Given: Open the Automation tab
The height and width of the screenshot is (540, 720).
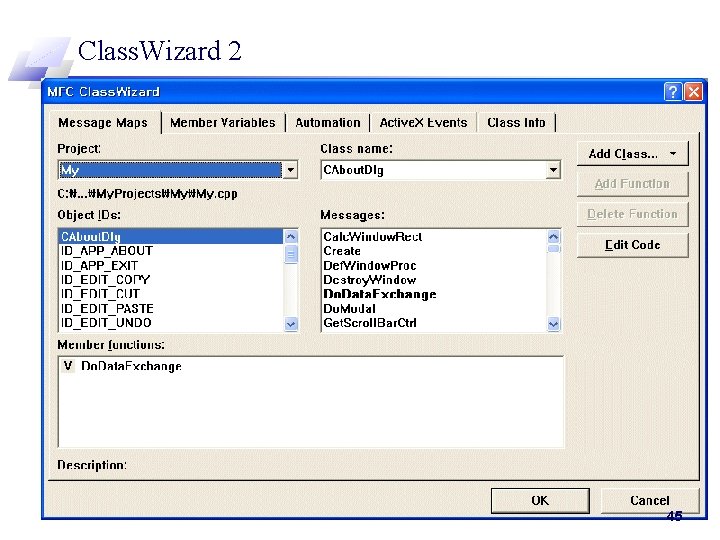Looking at the screenshot, I should (327, 123).
